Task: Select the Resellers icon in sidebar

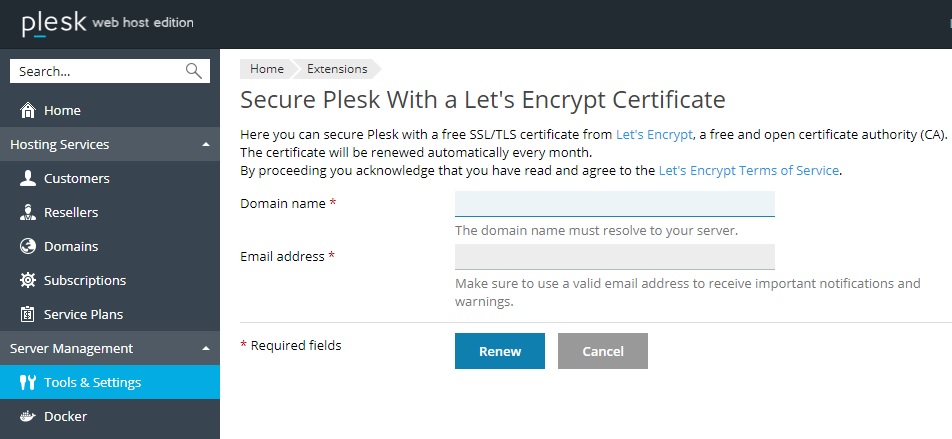Action: (28, 212)
